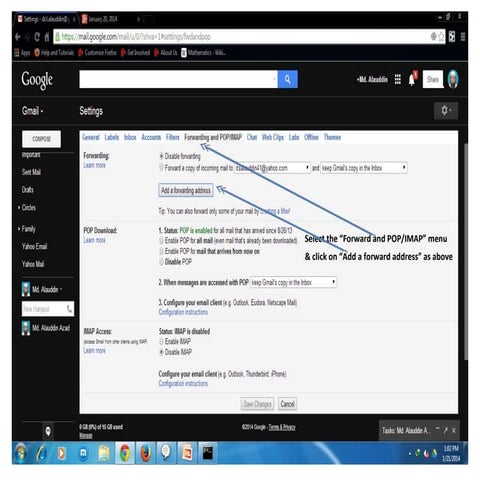
Task: Switch to the January 20, 2014 browser tab
Action: [110, 19]
